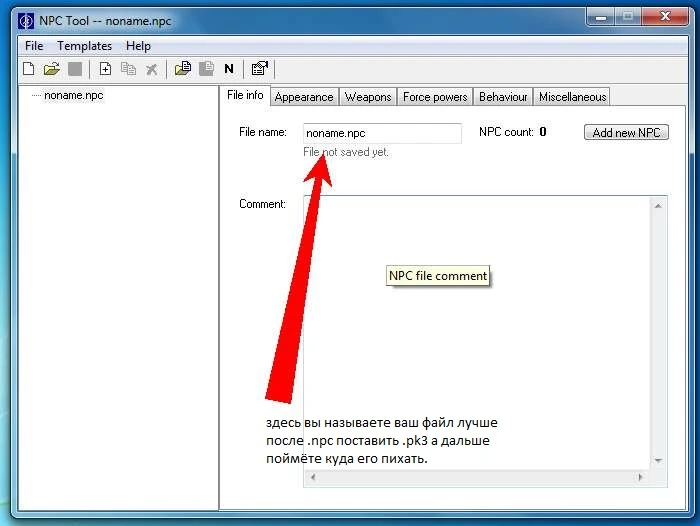Select noname.npc in the tree panel
This screenshot has width=700, height=526.
pos(74,95)
